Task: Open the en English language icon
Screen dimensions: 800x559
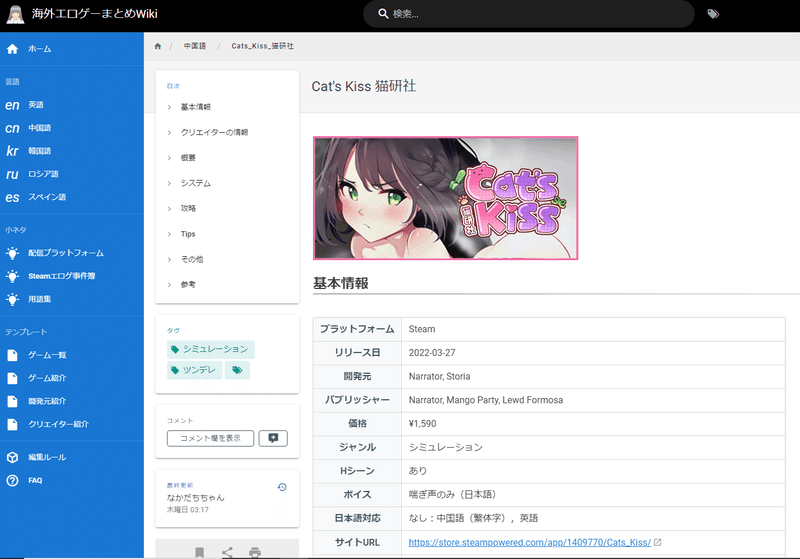Action: point(12,105)
